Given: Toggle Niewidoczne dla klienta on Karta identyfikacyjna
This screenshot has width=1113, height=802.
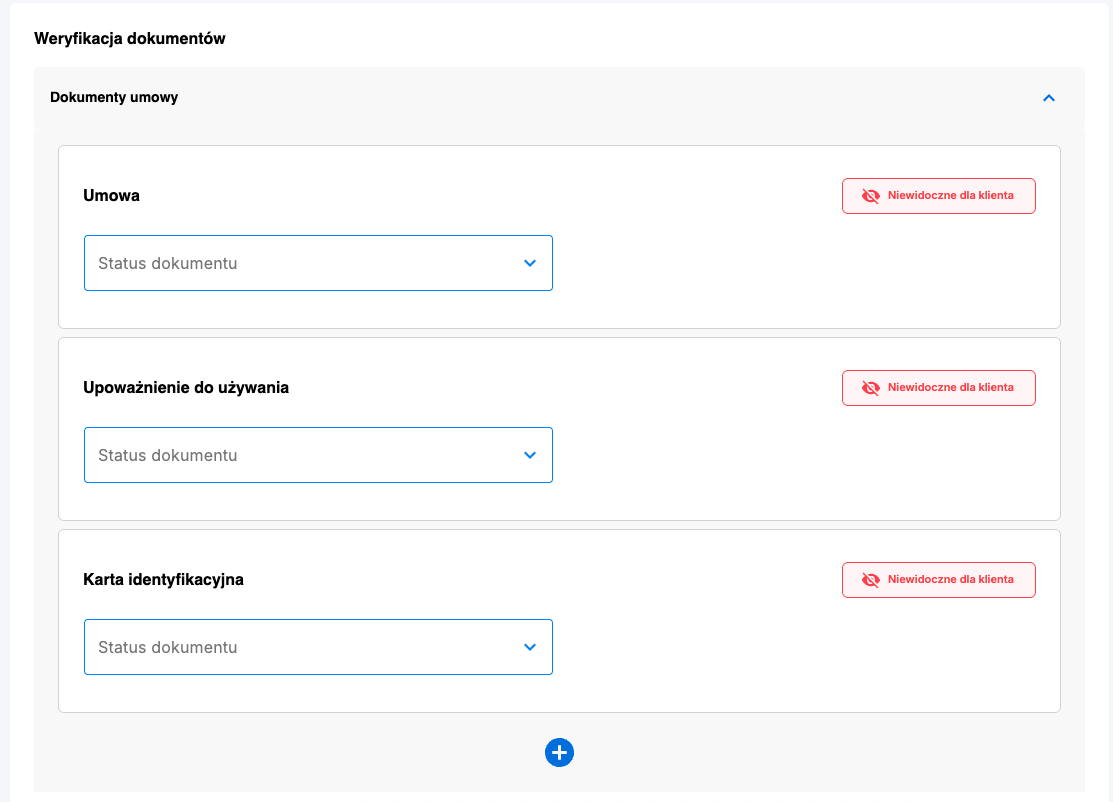Looking at the screenshot, I should point(938,580).
